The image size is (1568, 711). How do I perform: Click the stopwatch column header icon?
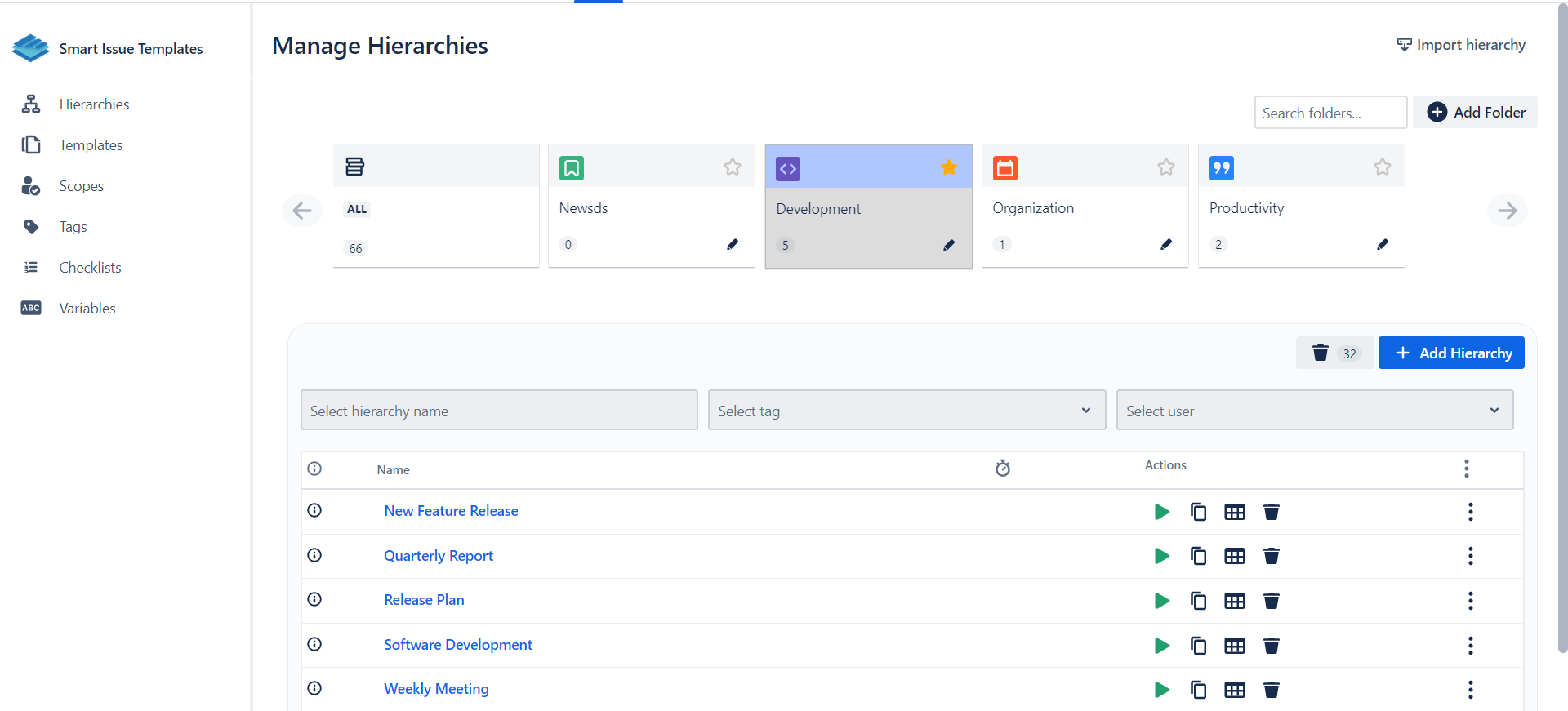(x=1002, y=469)
